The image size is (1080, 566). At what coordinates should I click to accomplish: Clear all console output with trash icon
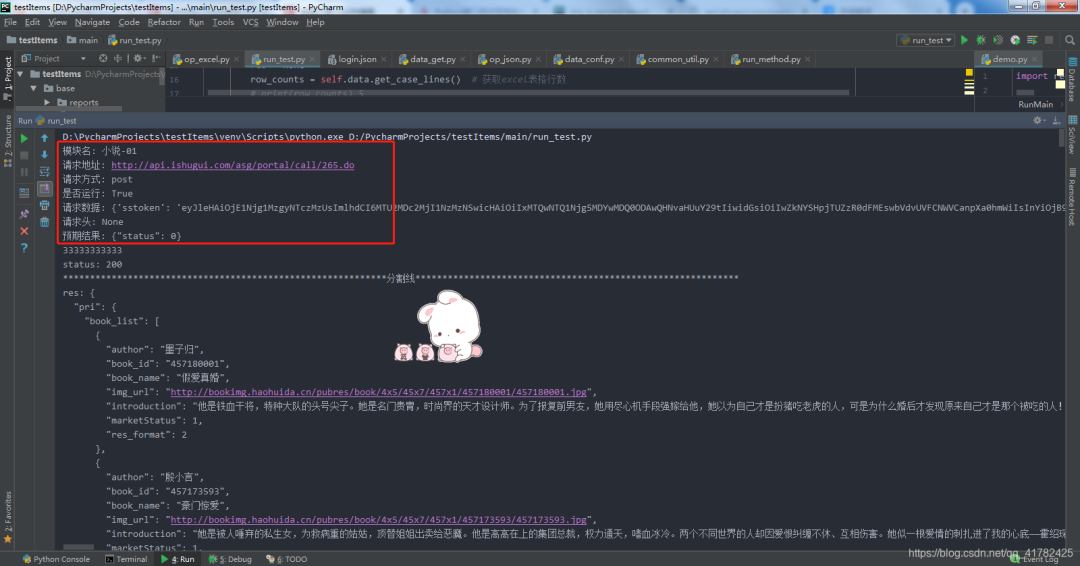(45, 222)
